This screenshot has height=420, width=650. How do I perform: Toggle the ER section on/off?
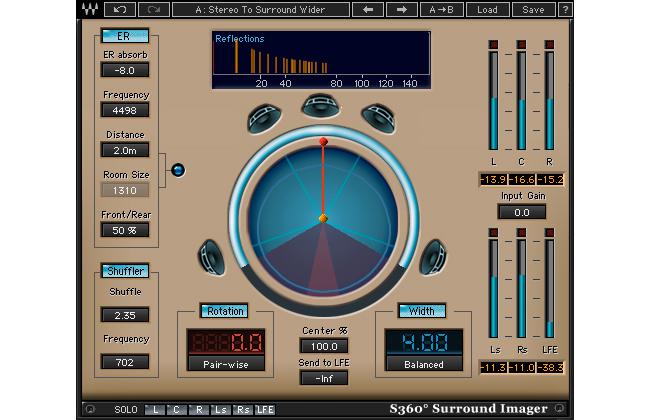pyautogui.click(x=124, y=36)
